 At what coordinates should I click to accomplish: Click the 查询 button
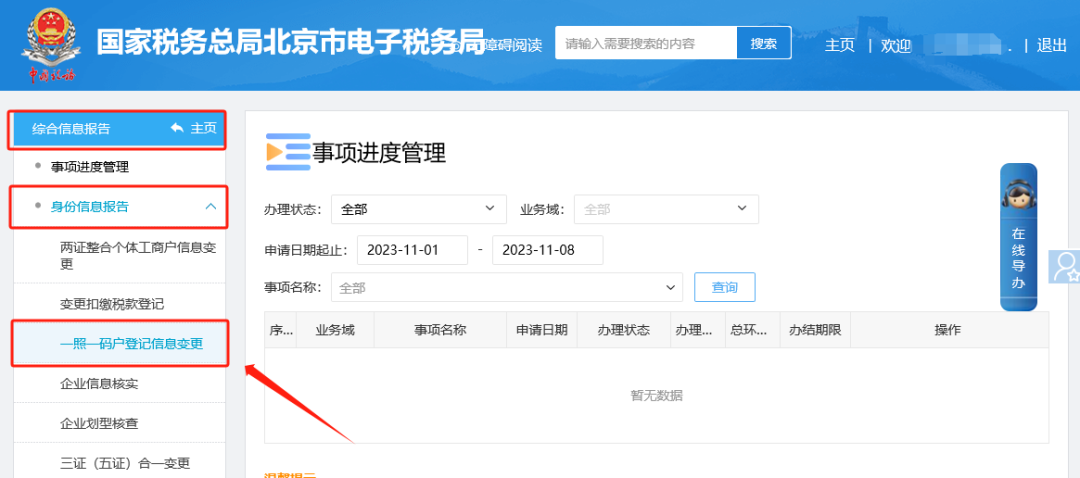click(724, 287)
